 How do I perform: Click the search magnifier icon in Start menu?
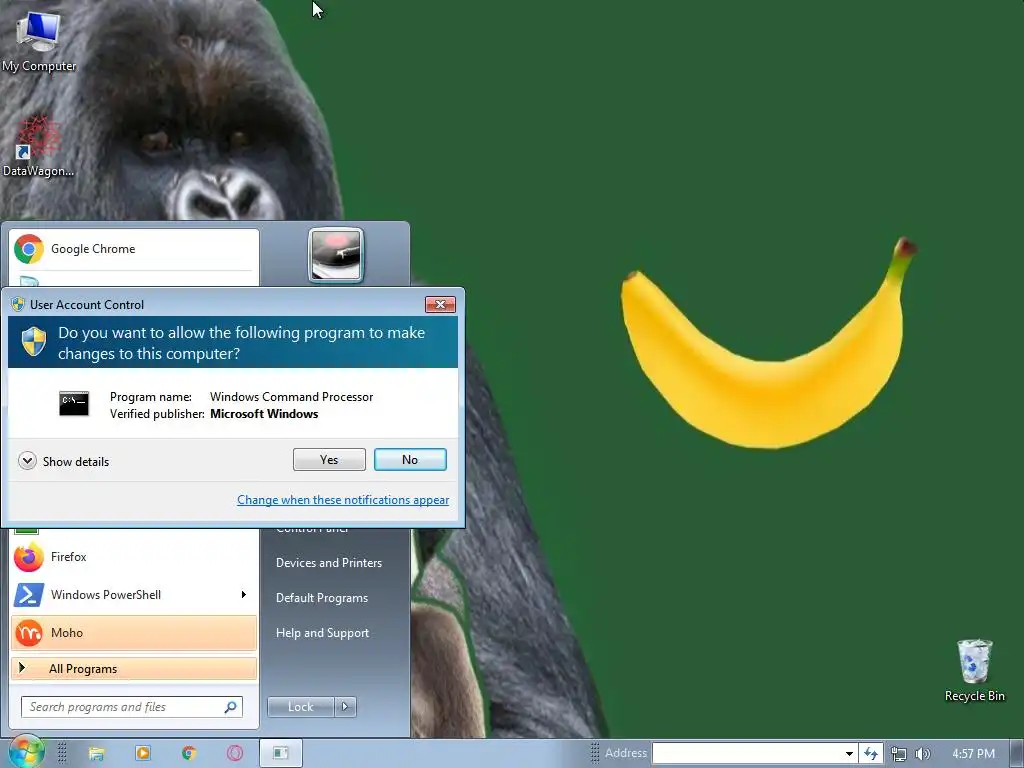(x=231, y=707)
